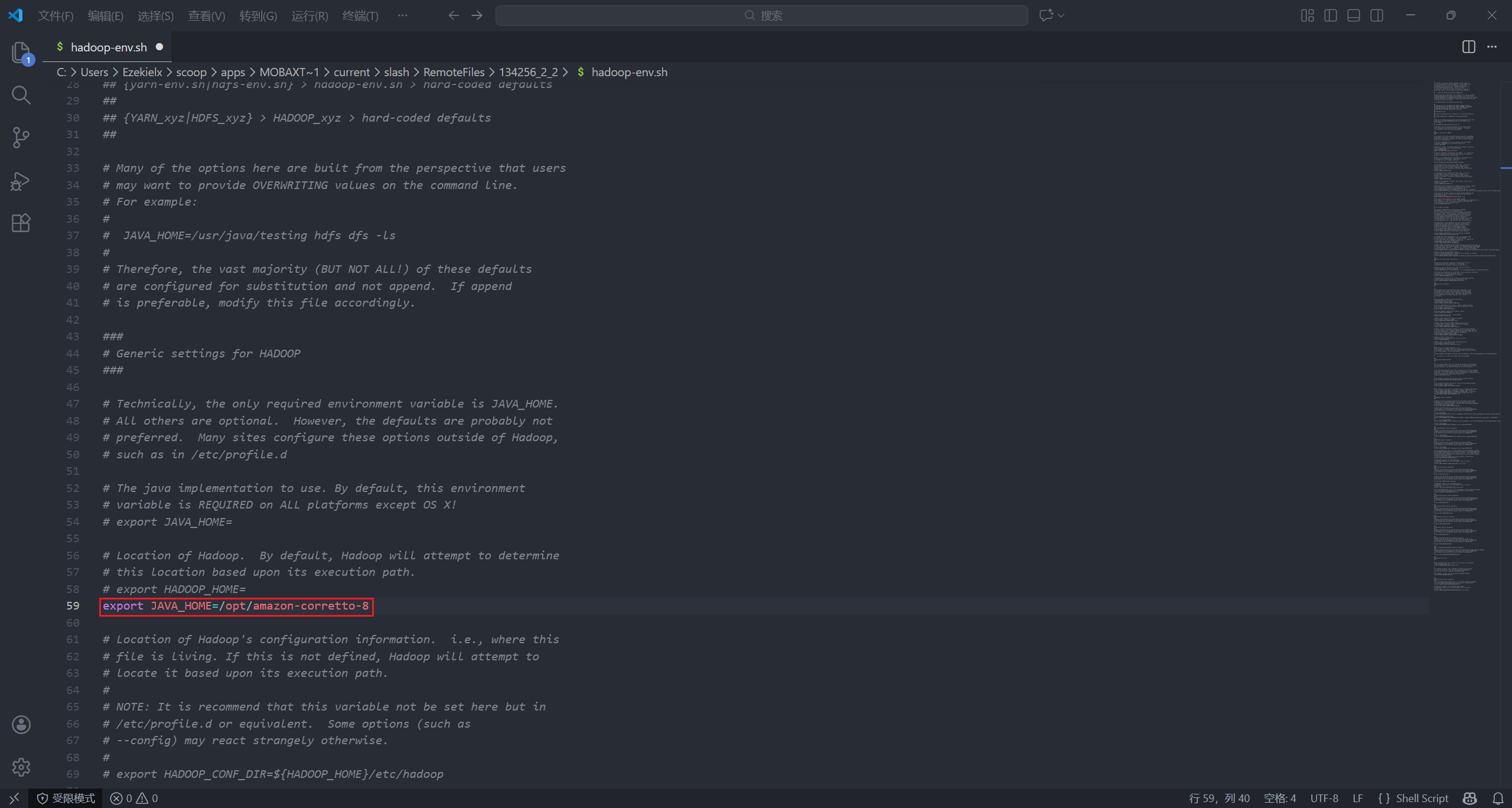Open the Manage gear settings icon
Image resolution: width=1512 pixels, height=808 pixels.
coord(21,767)
